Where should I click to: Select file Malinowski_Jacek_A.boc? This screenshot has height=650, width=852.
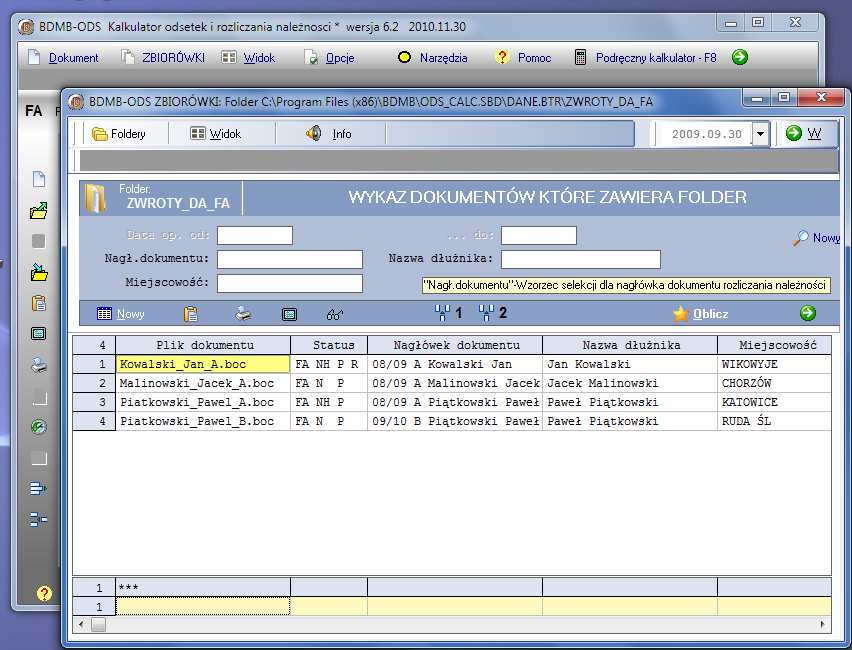(x=203, y=383)
